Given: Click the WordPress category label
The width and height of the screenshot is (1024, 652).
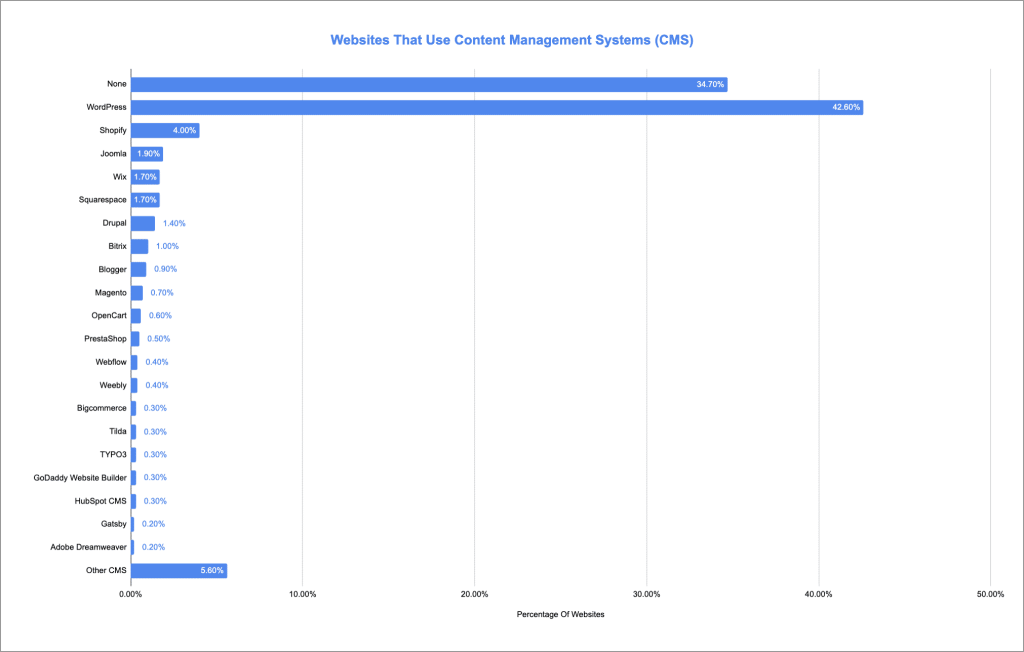Looking at the screenshot, I should click(x=106, y=107).
